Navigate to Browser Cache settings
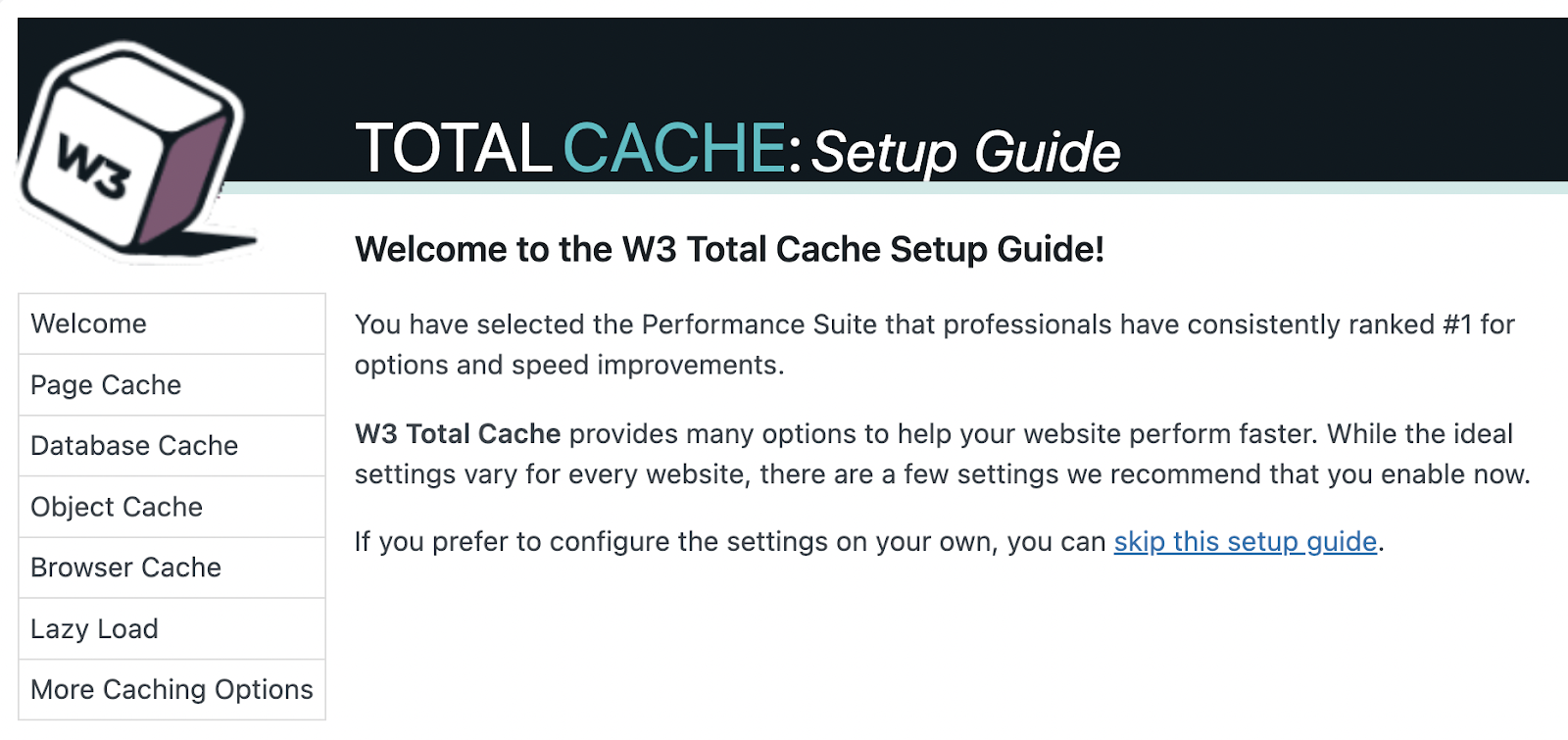The image size is (1568, 740). [x=125, y=567]
